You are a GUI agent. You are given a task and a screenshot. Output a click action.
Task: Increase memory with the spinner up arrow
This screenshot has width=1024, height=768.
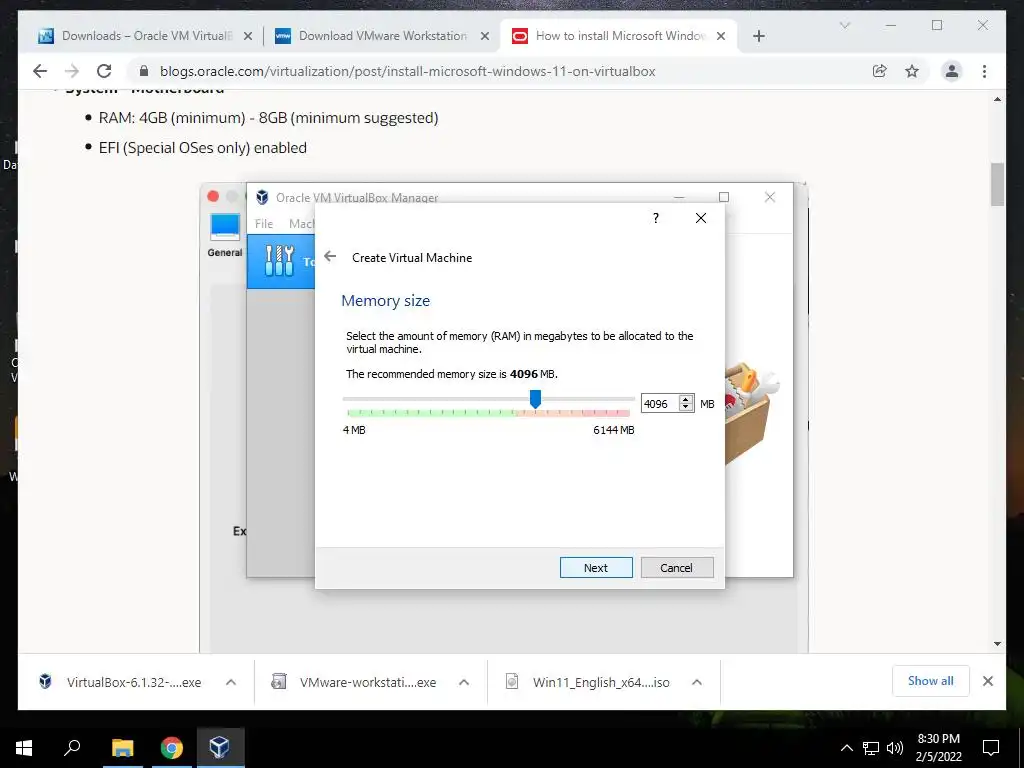click(686, 400)
